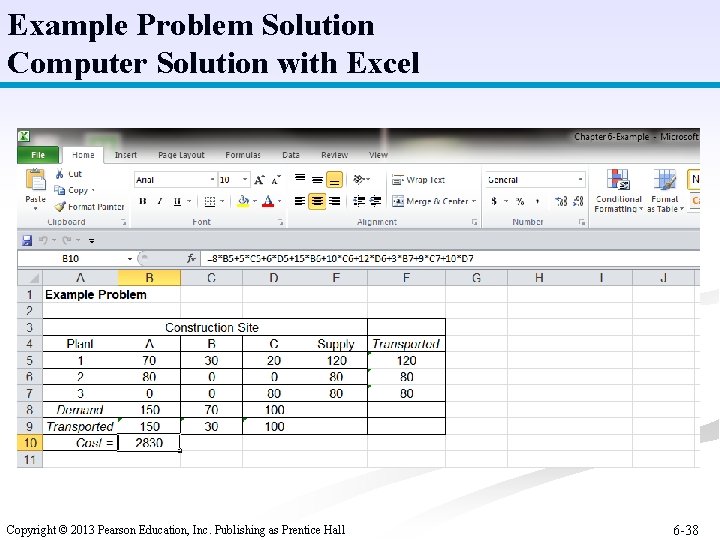Viewport: 720px width, 540px height.
Task: Switch to the Page Layout tab
Action: pos(181,155)
